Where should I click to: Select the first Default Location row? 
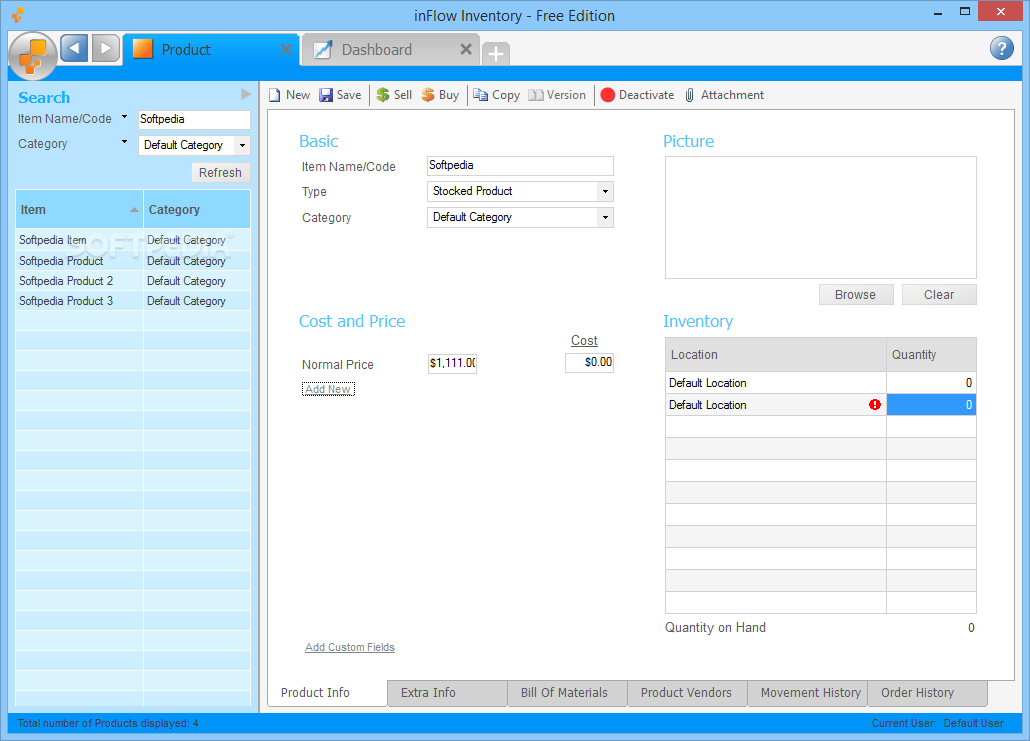[x=820, y=383]
